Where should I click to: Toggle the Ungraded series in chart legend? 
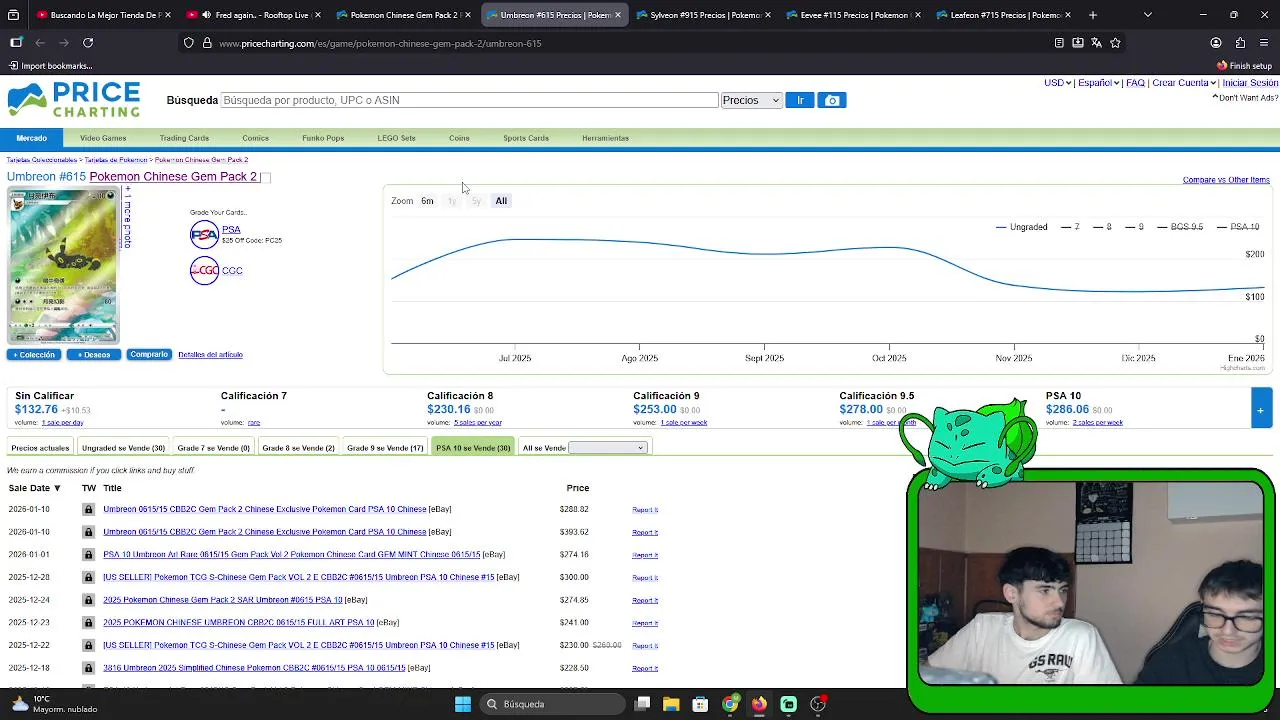click(x=1021, y=227)
